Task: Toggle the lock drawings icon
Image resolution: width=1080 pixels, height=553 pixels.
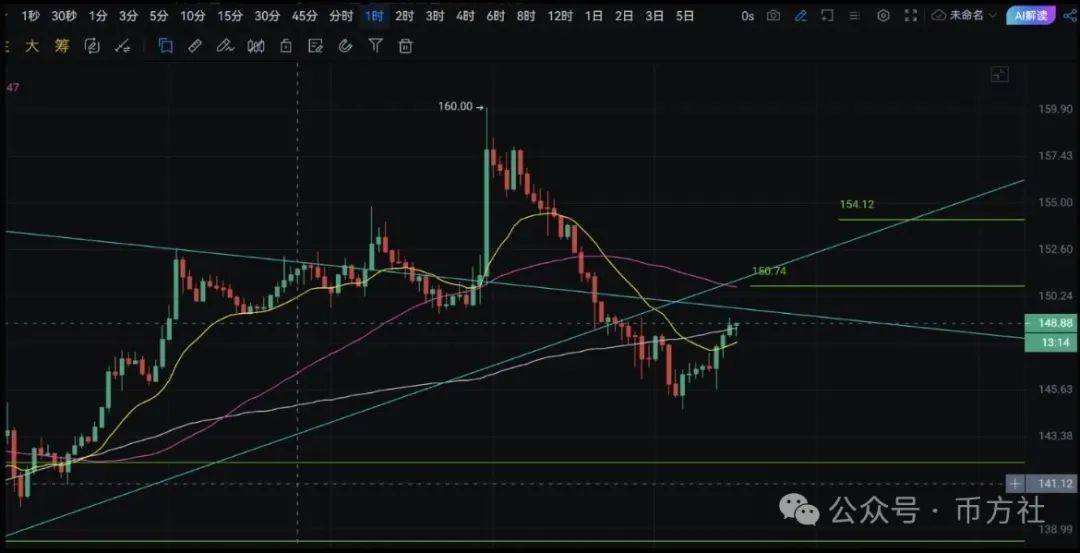Action: click(x=286, y=46)
